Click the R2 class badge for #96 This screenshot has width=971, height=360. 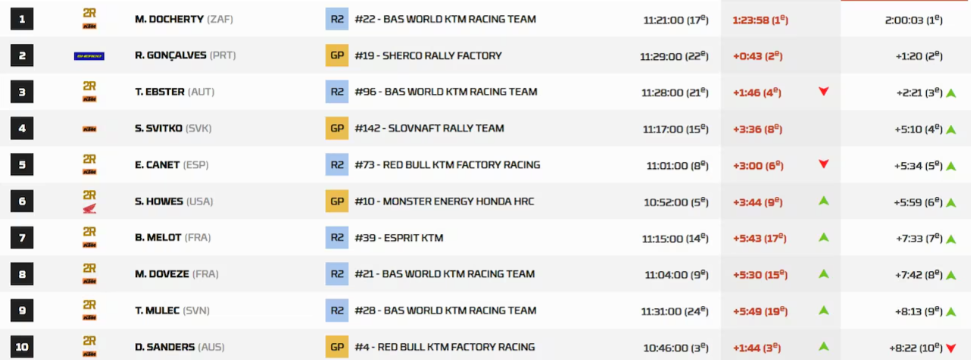pyautogui.click(x=337, y=92)
